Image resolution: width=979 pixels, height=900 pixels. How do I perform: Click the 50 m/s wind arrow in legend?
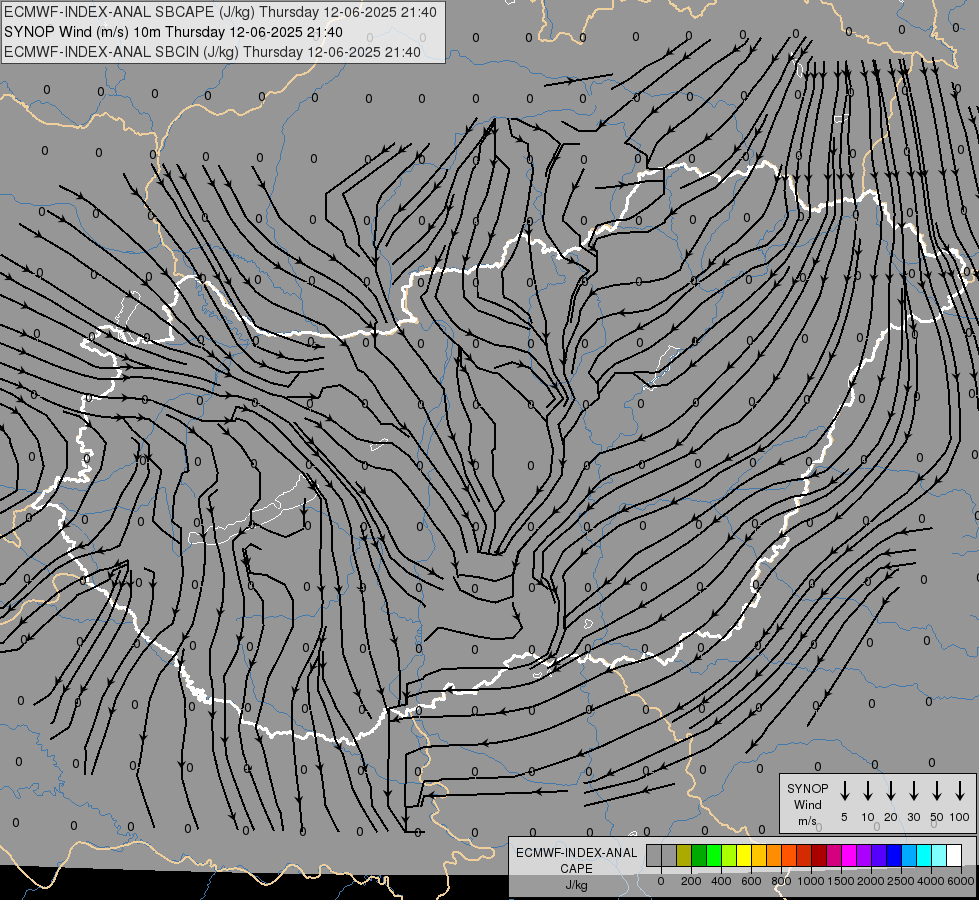click(x=937, y=791)
